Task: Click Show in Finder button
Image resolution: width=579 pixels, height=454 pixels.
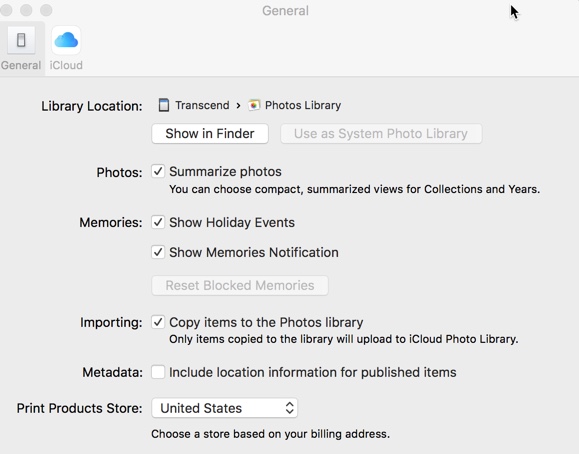Action: 210,133
